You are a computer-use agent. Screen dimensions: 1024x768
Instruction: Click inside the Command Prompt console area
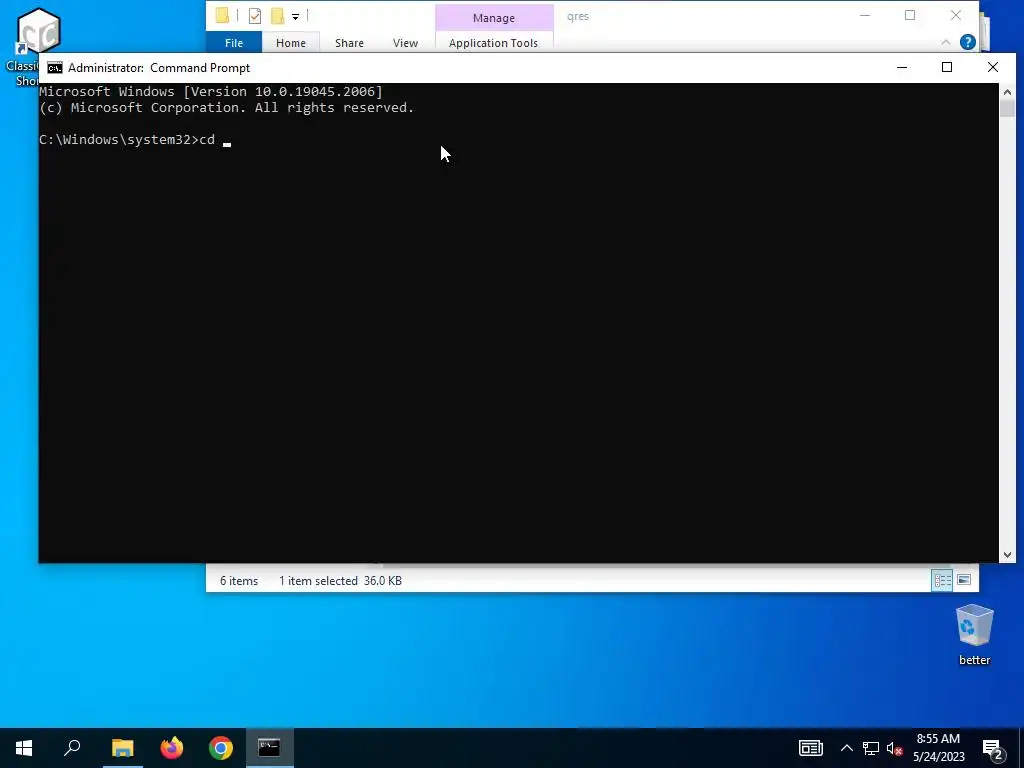click(x=519, y=322)
